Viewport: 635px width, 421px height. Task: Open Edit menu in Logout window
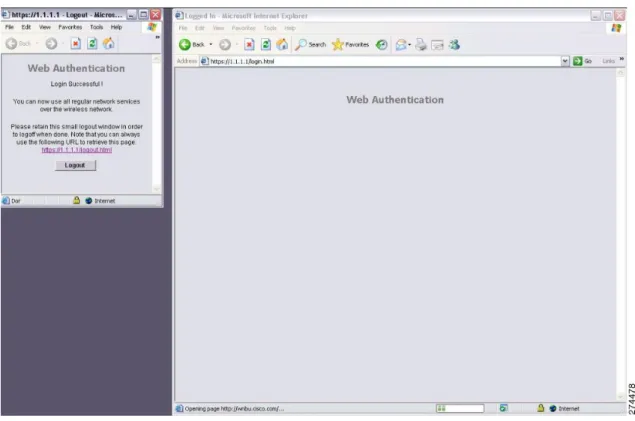[26, 27]
